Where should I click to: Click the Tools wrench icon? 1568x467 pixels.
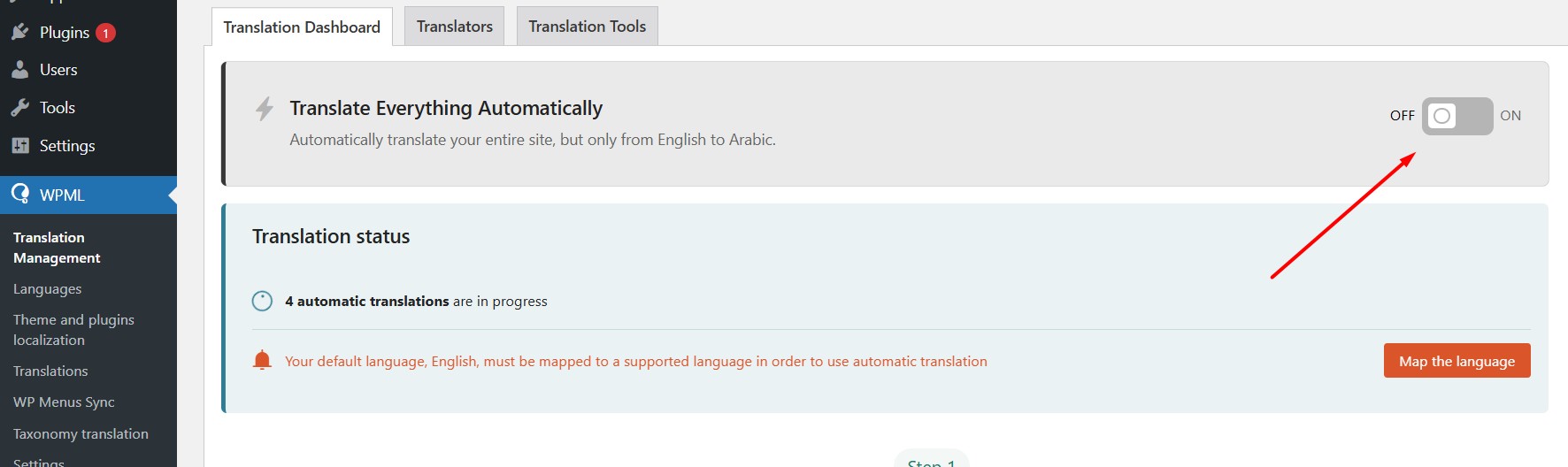tap(19, 108)
